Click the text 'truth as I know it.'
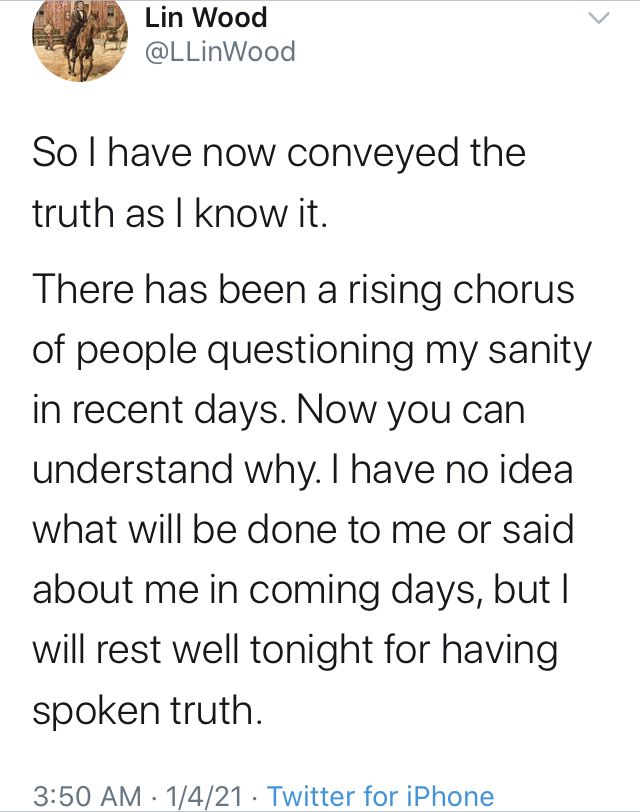Image resolution: width=640 pixels, height=812 pixels. tap(180, 213)
